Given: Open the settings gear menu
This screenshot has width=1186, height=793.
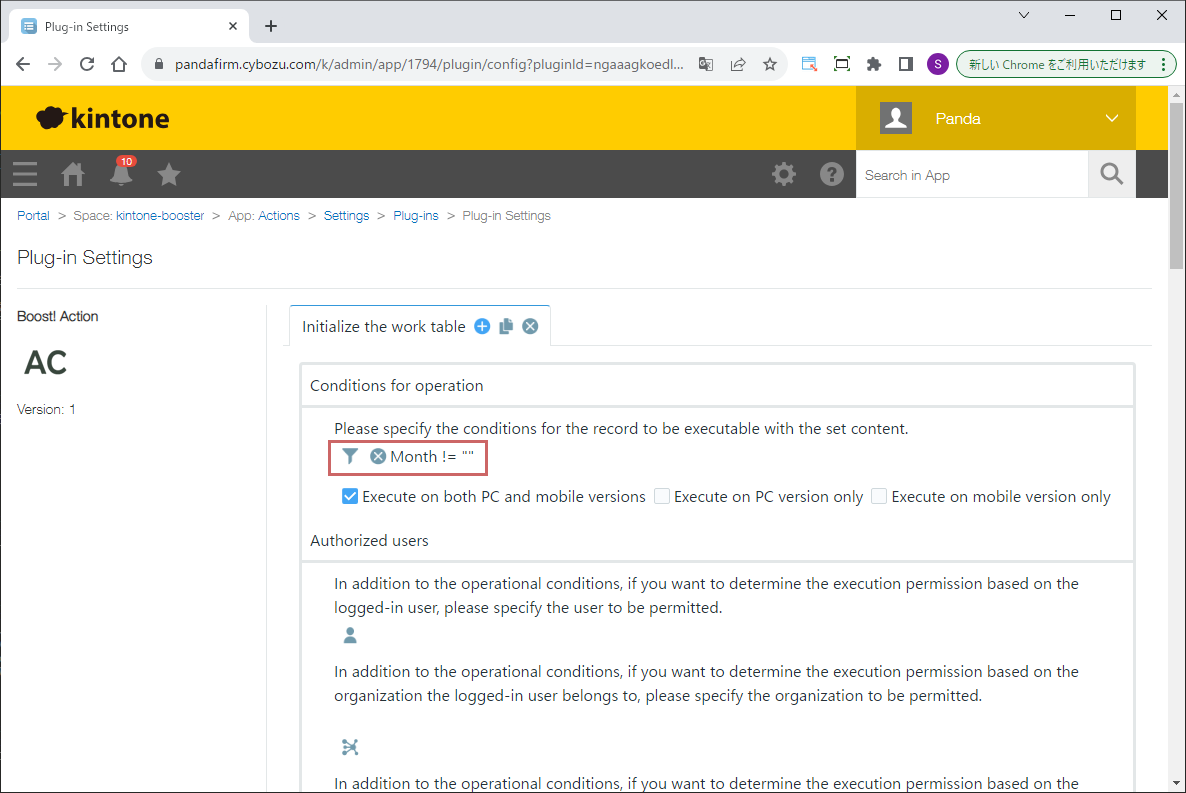Looking at the screenshot, I should pos(784,175).
